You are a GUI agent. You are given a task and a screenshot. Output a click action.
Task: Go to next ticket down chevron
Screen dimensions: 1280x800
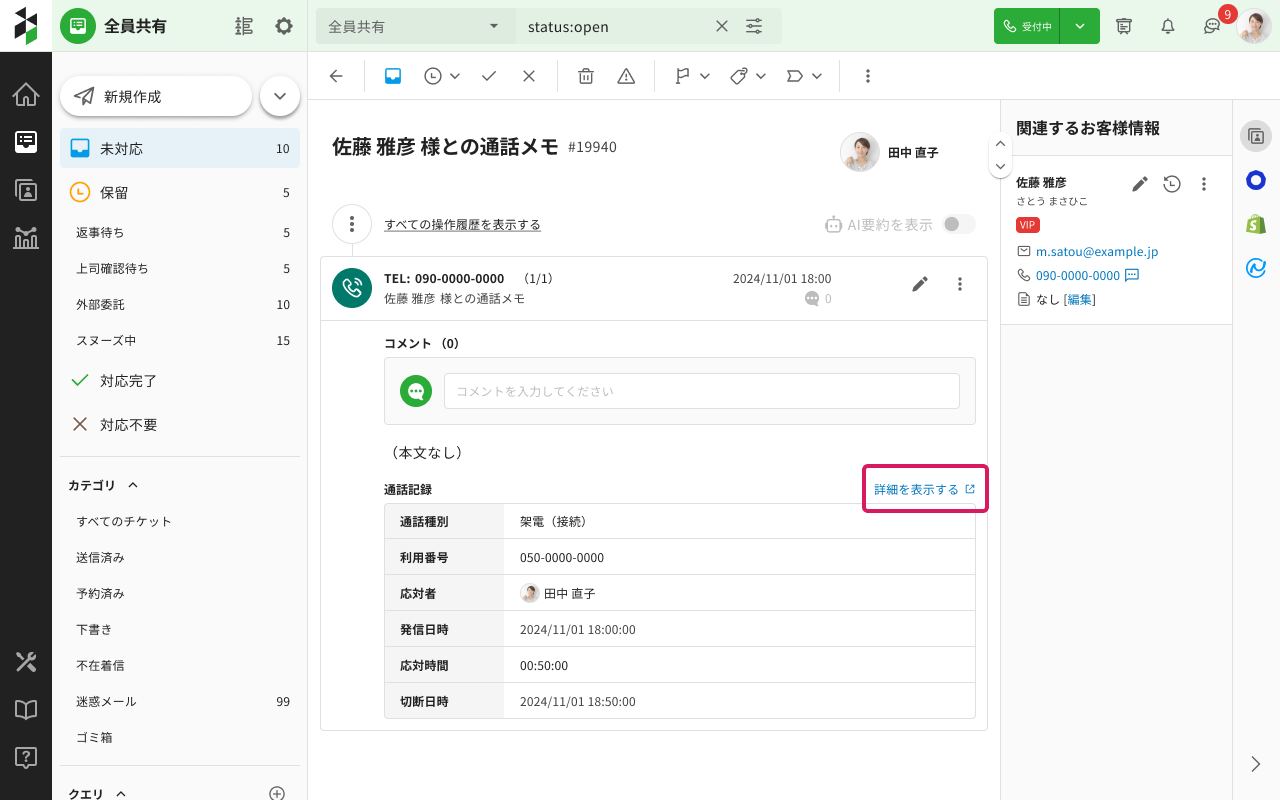coord(1000,166)
